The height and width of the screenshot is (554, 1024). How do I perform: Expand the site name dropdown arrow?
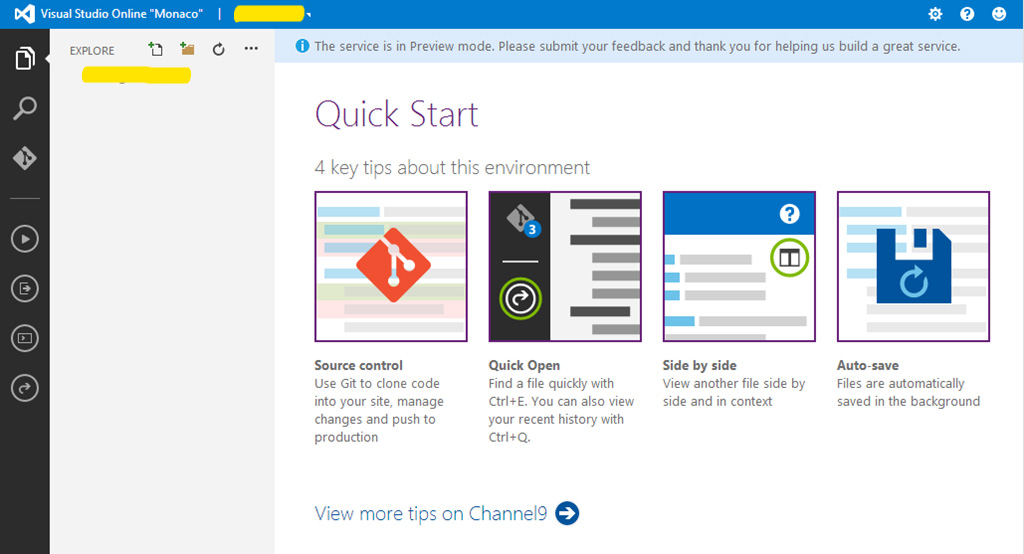[x=309, y=14]
